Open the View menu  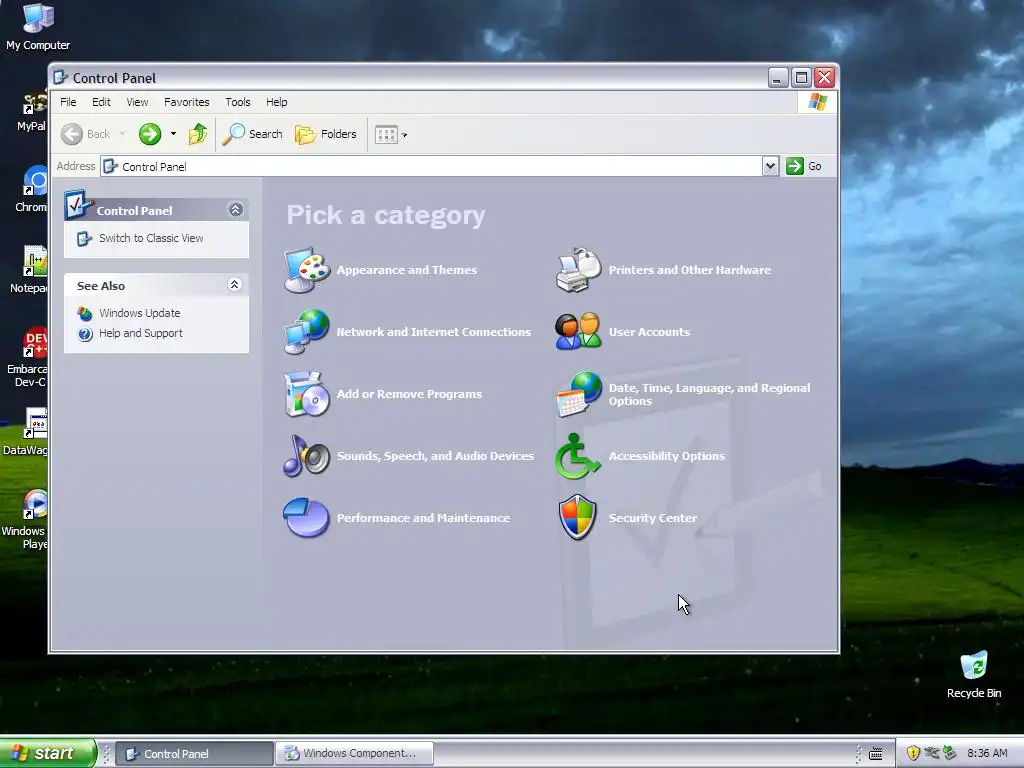click(x=137, y=102)
